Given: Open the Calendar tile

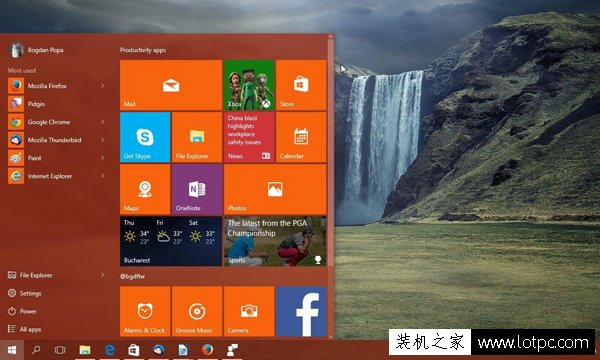Looking at the screenshot, I should pos(301,137).
